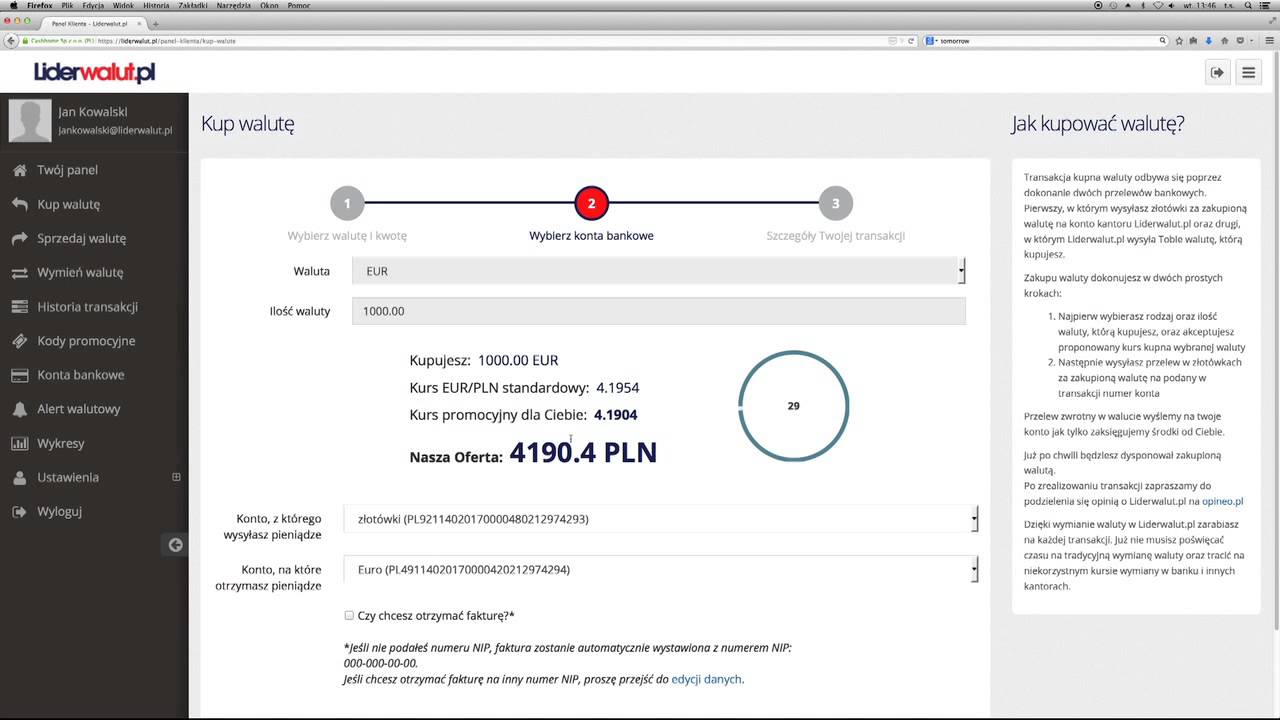The width and height of the screenshot is (1280, 720).
Task: Click the Firefox home icon
Action: tap(1224, 41)
